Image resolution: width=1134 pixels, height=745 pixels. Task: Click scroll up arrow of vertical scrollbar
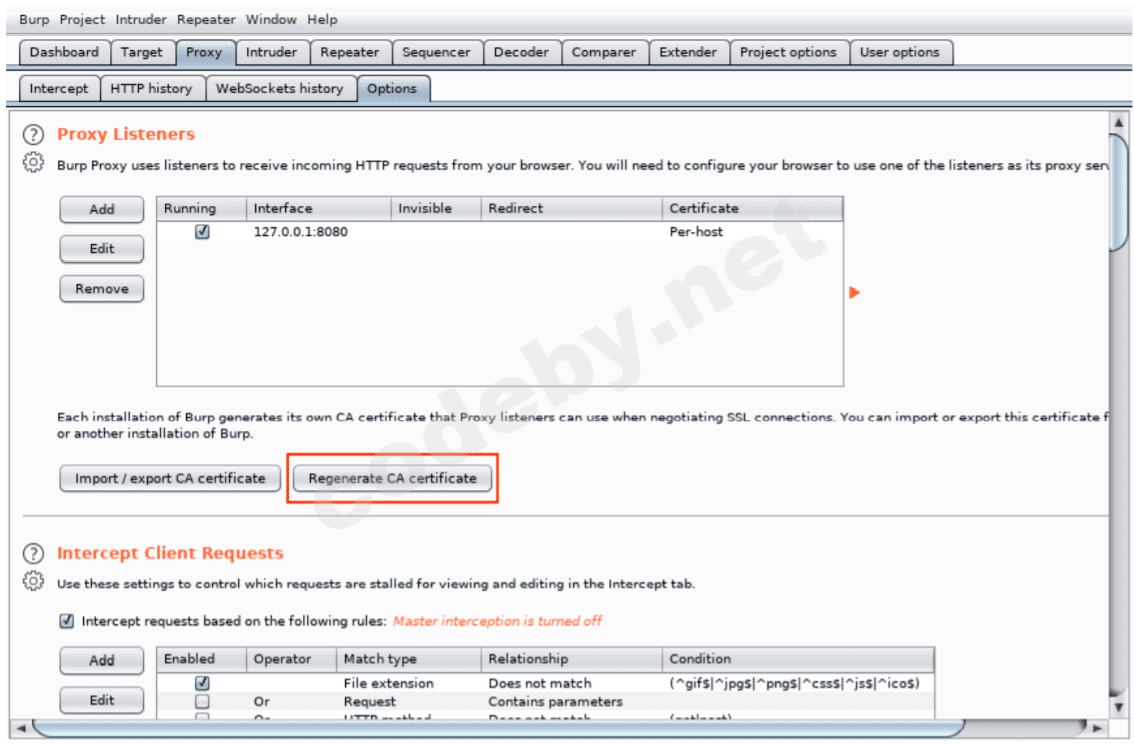(1119, 123)
